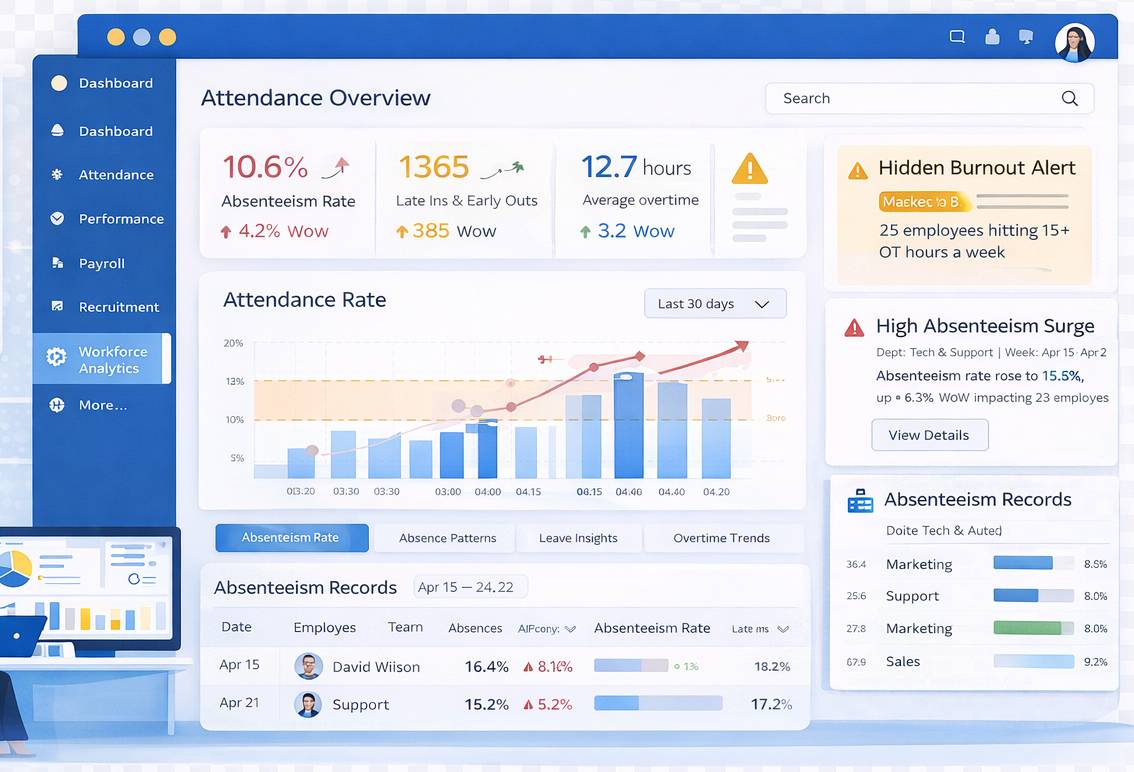Switch to the Leave Insights tab
This screenshot has height=772, width=1134.
[578, 538]
